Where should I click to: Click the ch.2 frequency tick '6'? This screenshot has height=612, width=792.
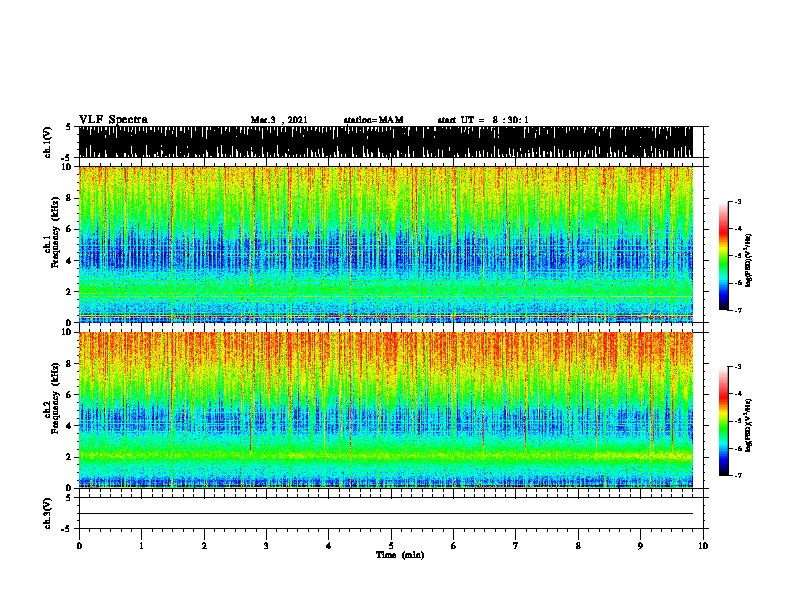[x=70, y=395]
